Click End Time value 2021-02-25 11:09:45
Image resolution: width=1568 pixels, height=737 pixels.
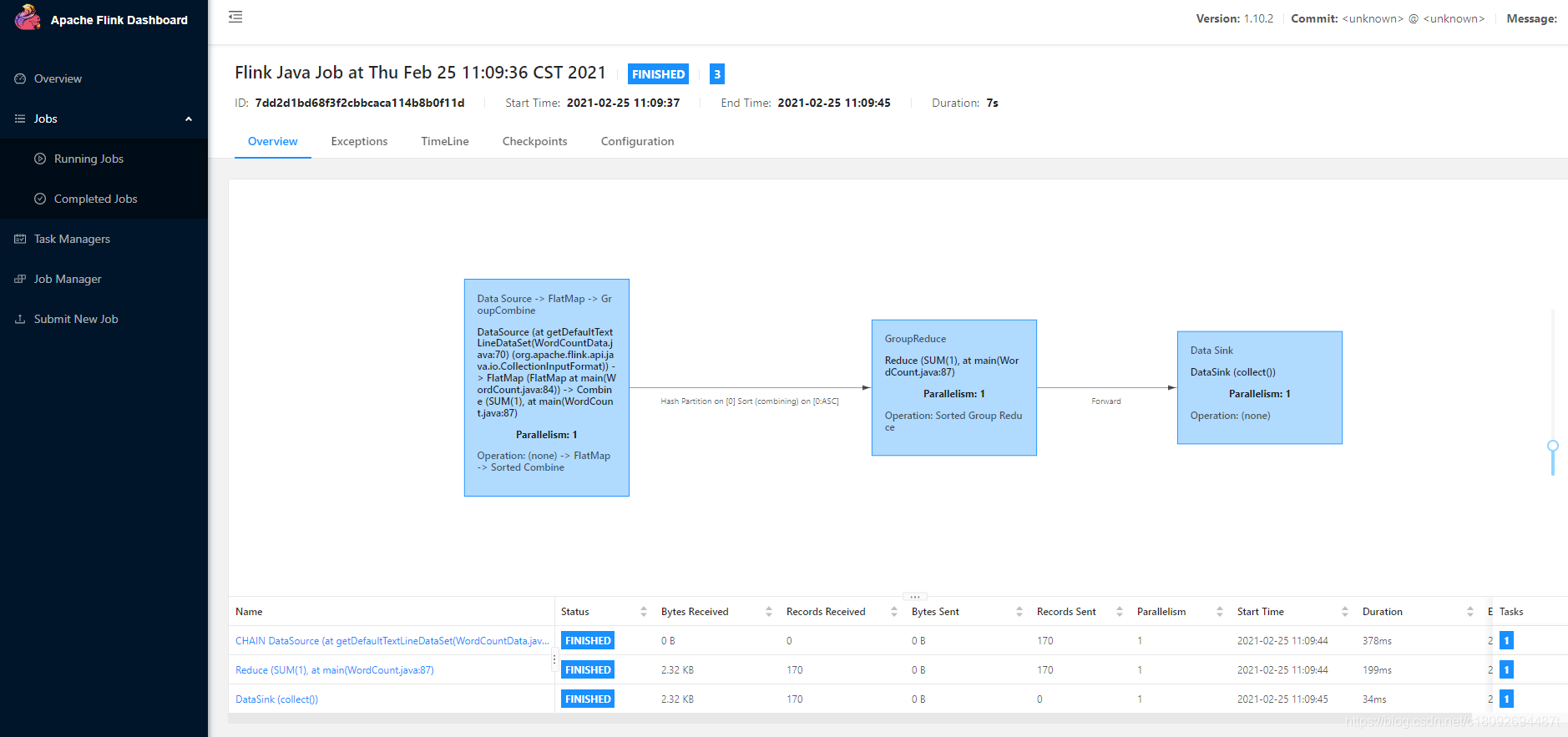[834, 103]
